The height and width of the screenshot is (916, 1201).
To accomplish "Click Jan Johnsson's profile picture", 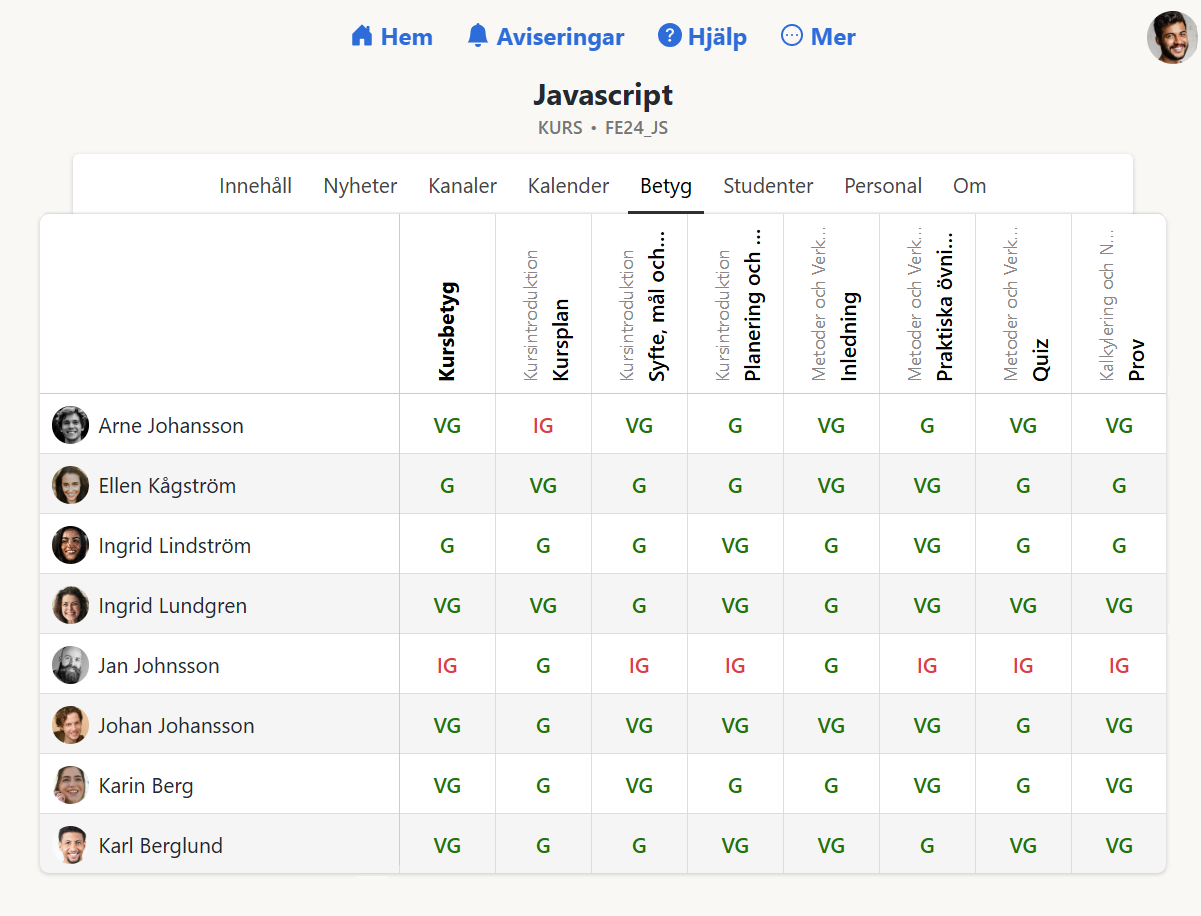I will tap(70, 665).
